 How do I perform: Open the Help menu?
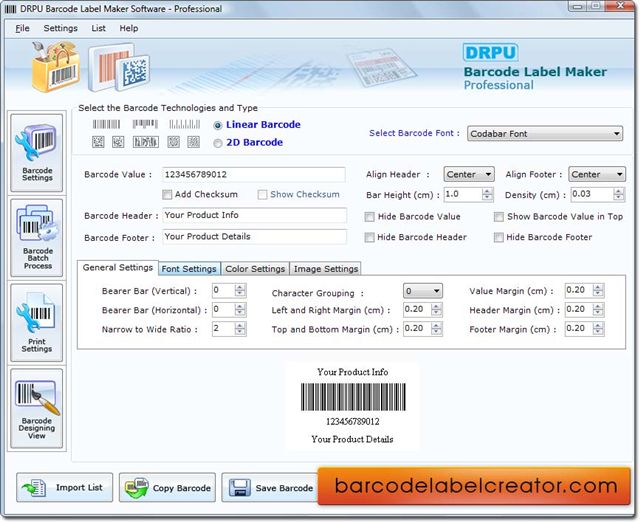point(129,28)
